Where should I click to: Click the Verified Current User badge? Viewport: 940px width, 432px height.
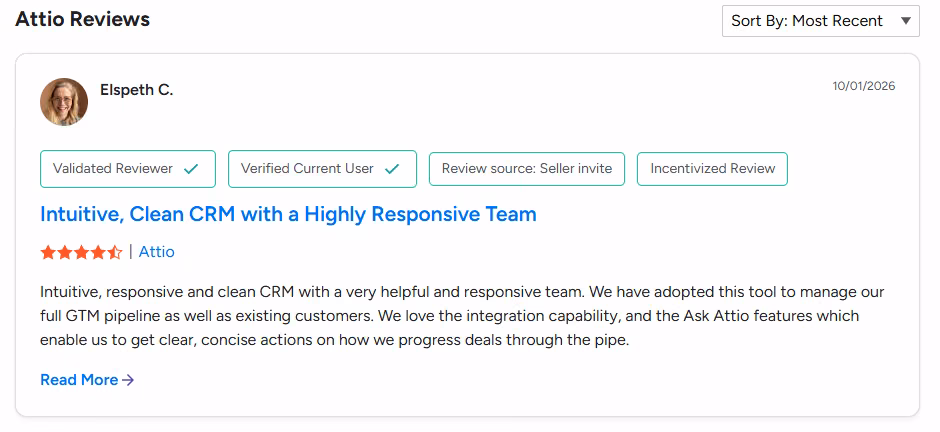(x=322, y=169)
